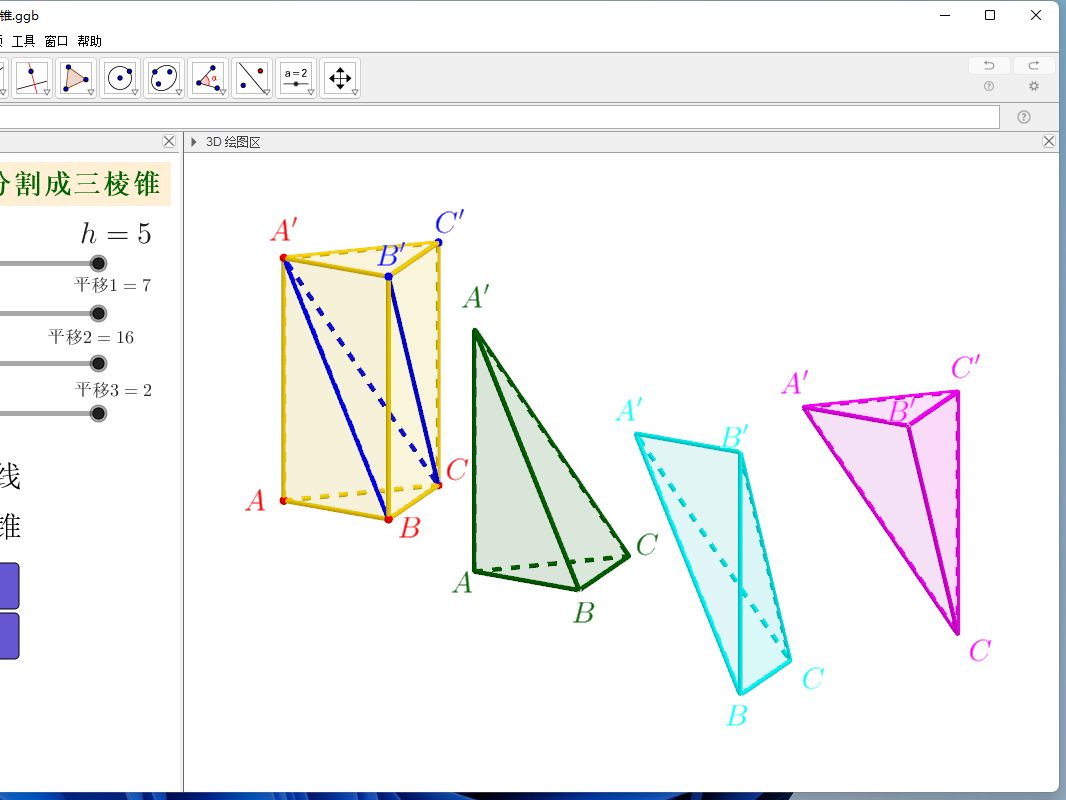Click the "平移1 = 7" label
This screenshot has height=800, width=1066.
click(x=113, y=285)
